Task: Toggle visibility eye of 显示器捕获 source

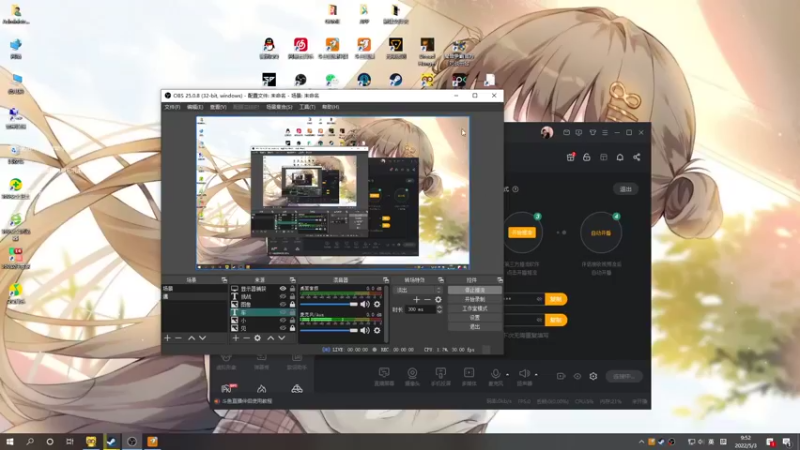Action: click(x=283, y=289)
